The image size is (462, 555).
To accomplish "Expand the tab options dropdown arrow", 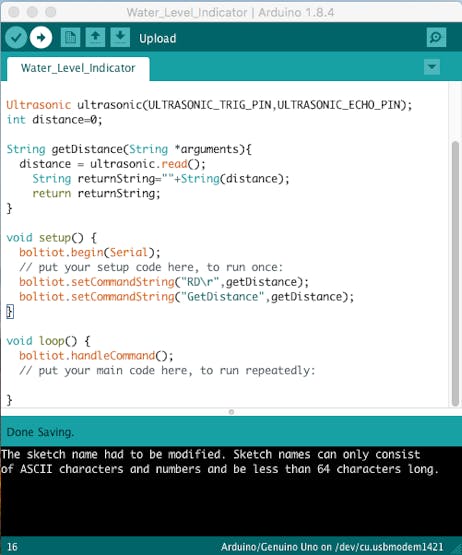I will tap(432, 67).
